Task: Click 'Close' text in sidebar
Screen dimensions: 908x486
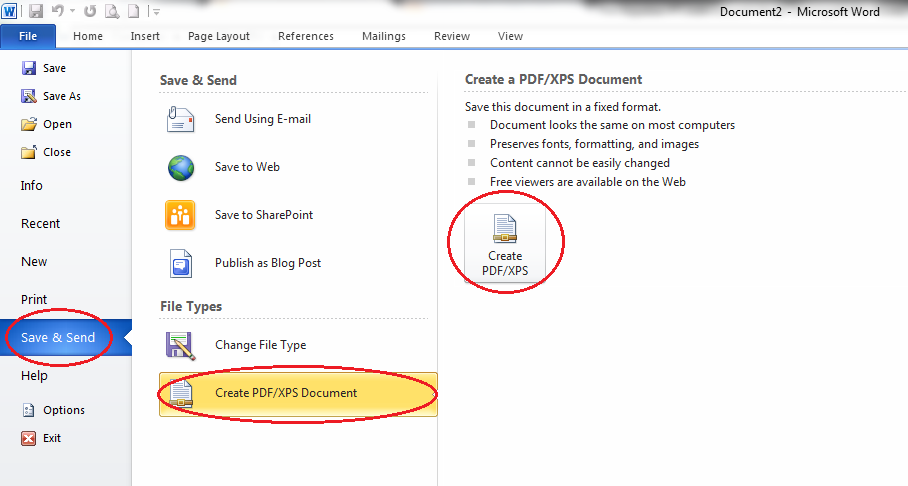Action: (x=57, y=152)
